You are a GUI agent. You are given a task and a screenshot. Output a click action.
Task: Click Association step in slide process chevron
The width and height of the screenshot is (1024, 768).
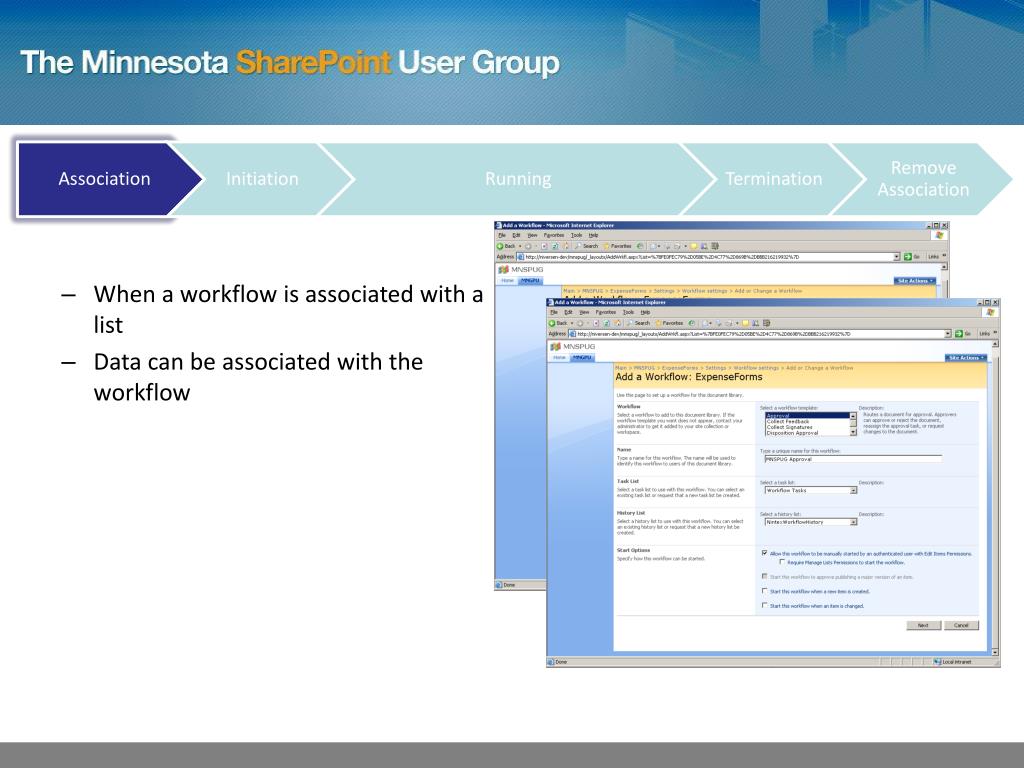pyautogui.click(x=104, y=179)
